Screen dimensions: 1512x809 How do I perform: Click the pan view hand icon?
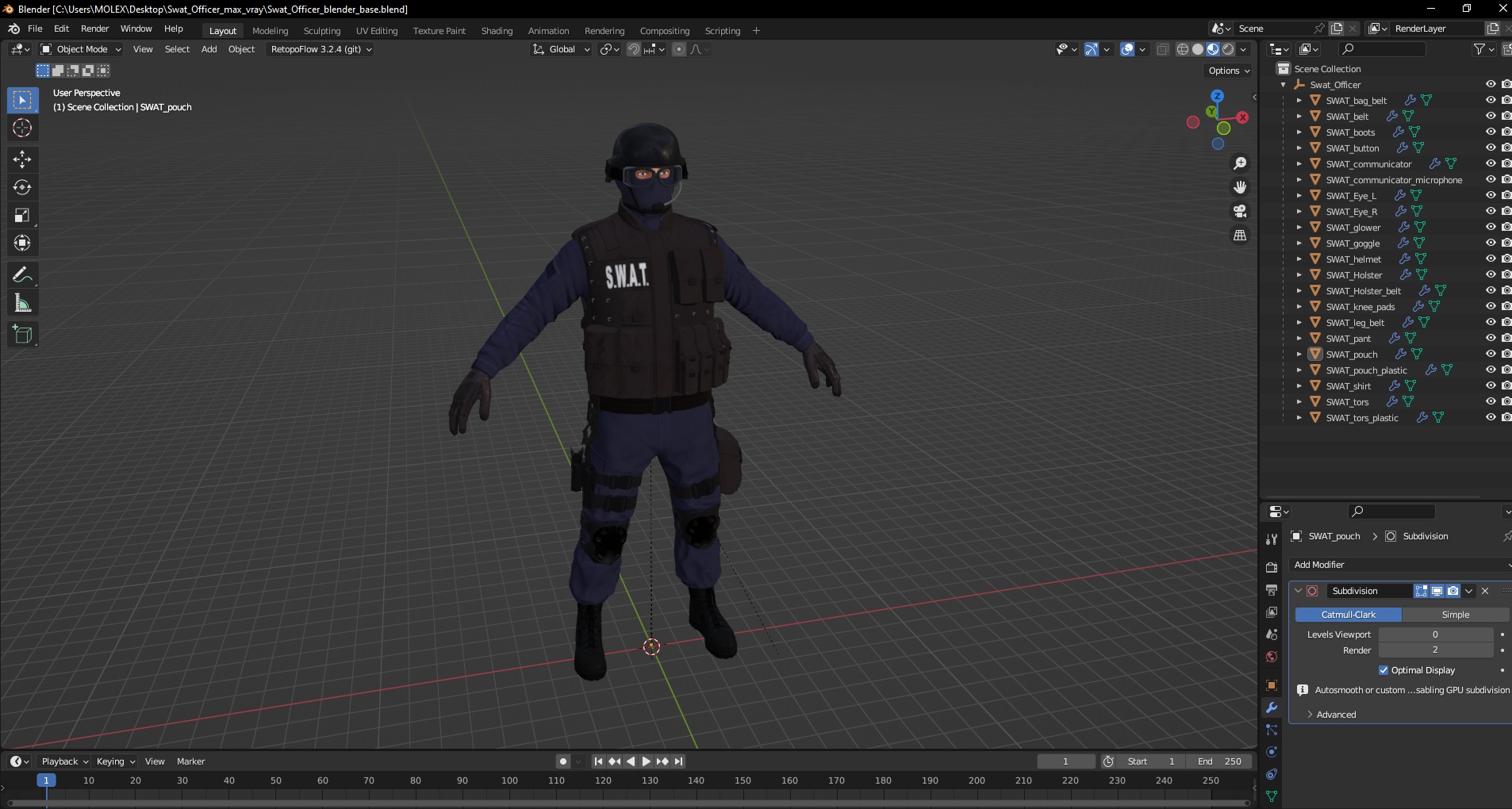[x=1240, y=187]
